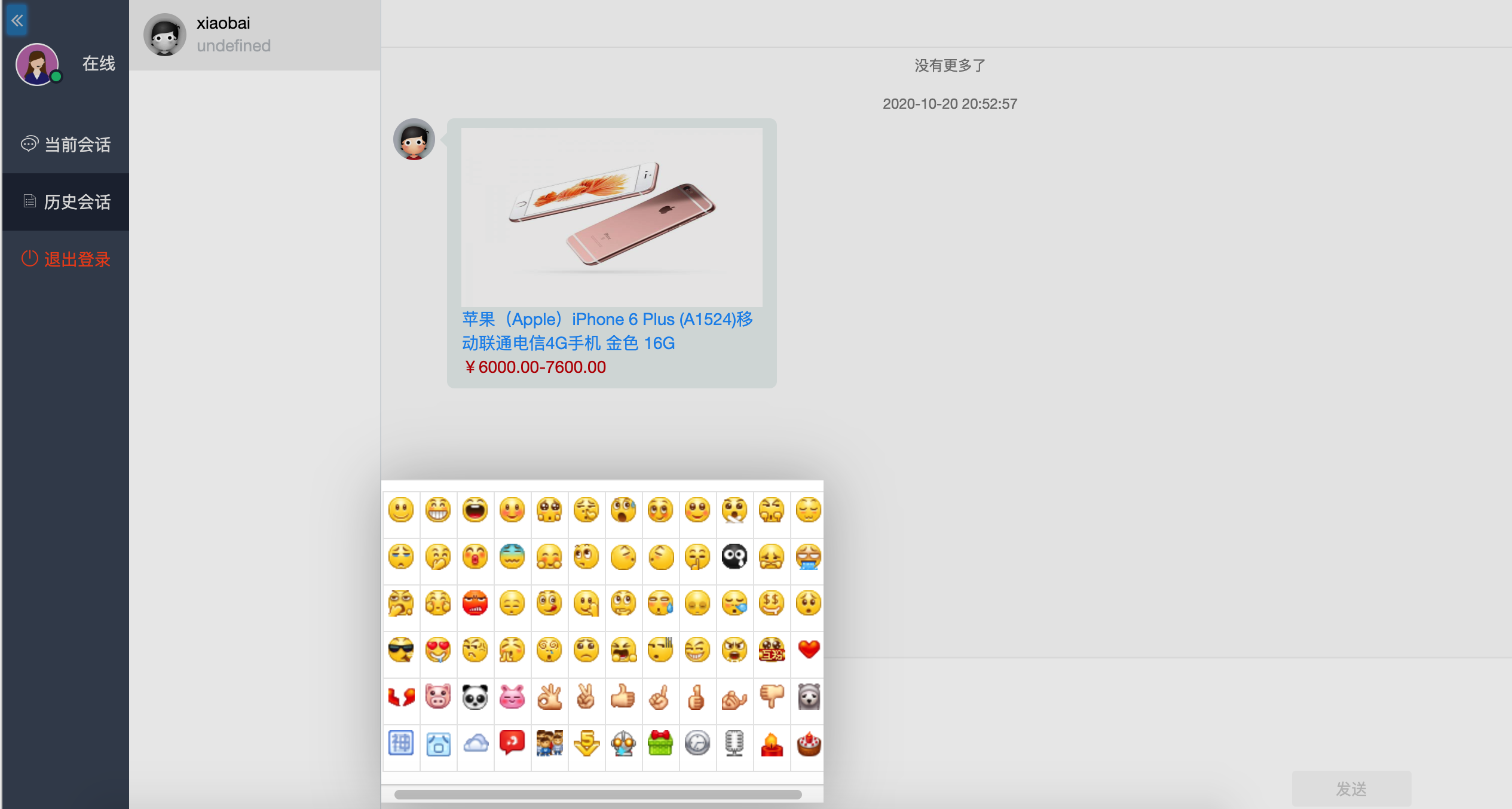Insert the angry red face emoji

(x=475, y=603)
